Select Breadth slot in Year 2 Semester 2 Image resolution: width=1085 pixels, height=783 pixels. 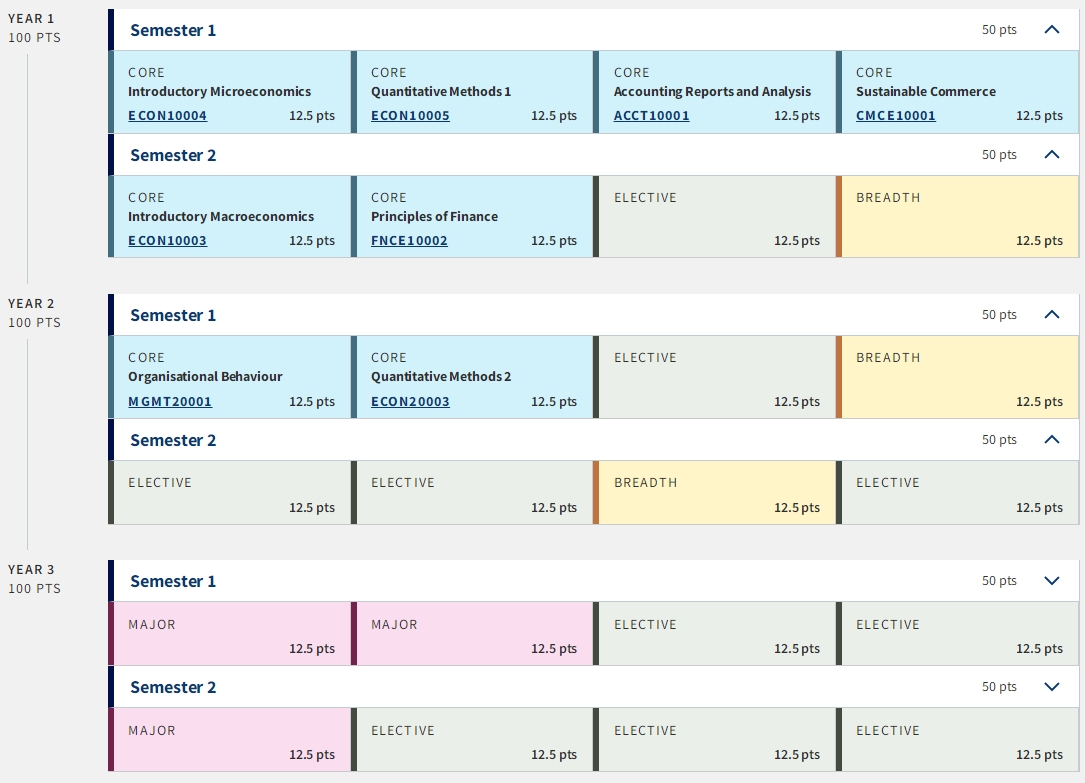click(x=715, y=492)
